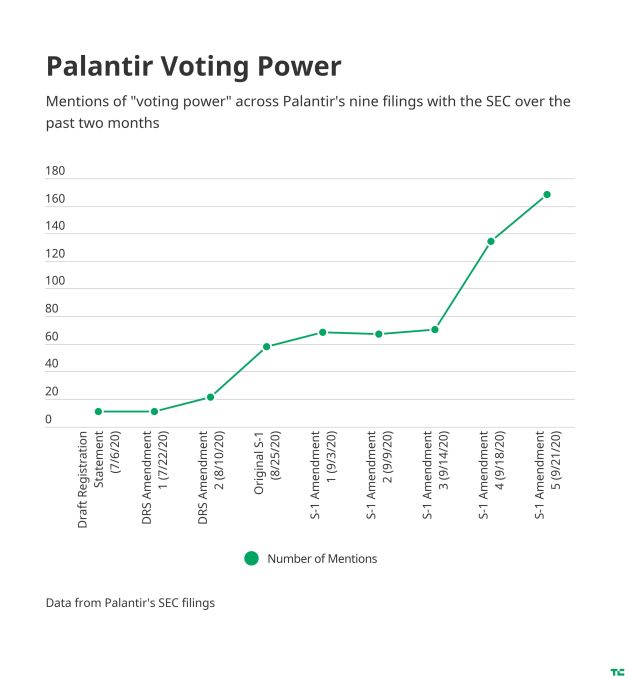Click the DRS Amendment 2 (8/10/20) axis label
This screenshot has height=679, width=631.
210,478
